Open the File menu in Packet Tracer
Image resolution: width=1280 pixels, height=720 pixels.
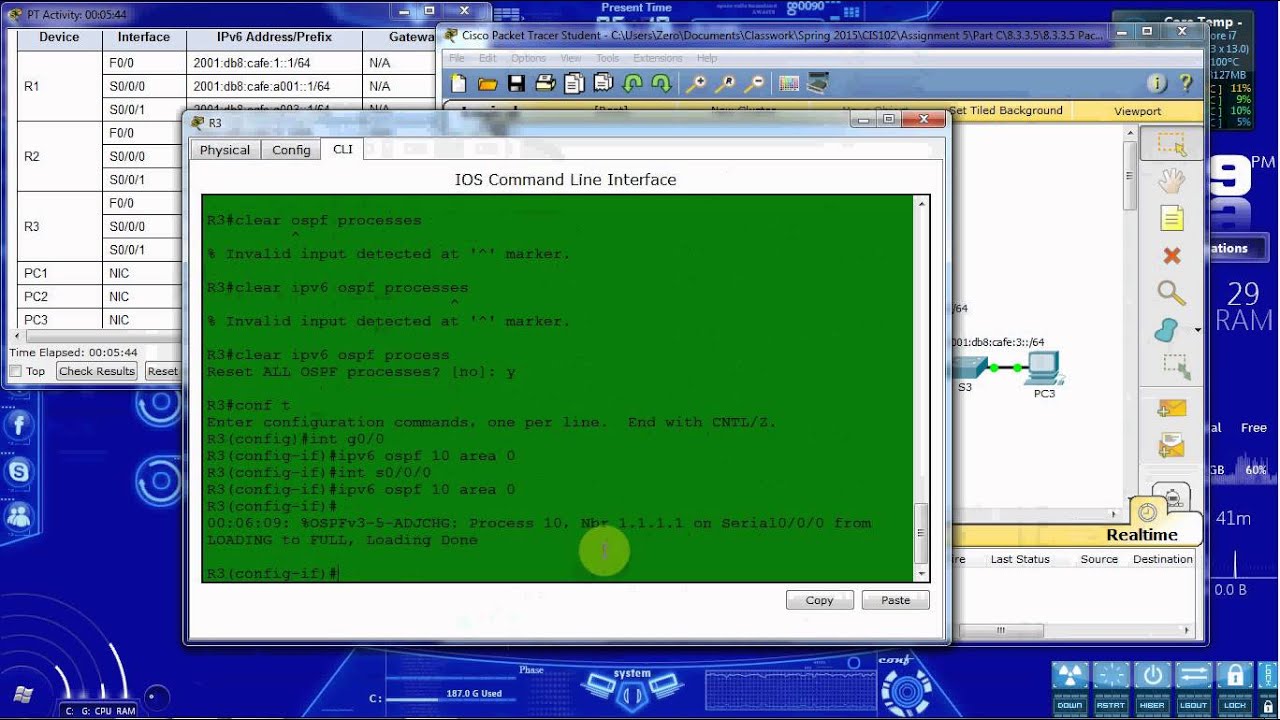[x=457, y=58]
